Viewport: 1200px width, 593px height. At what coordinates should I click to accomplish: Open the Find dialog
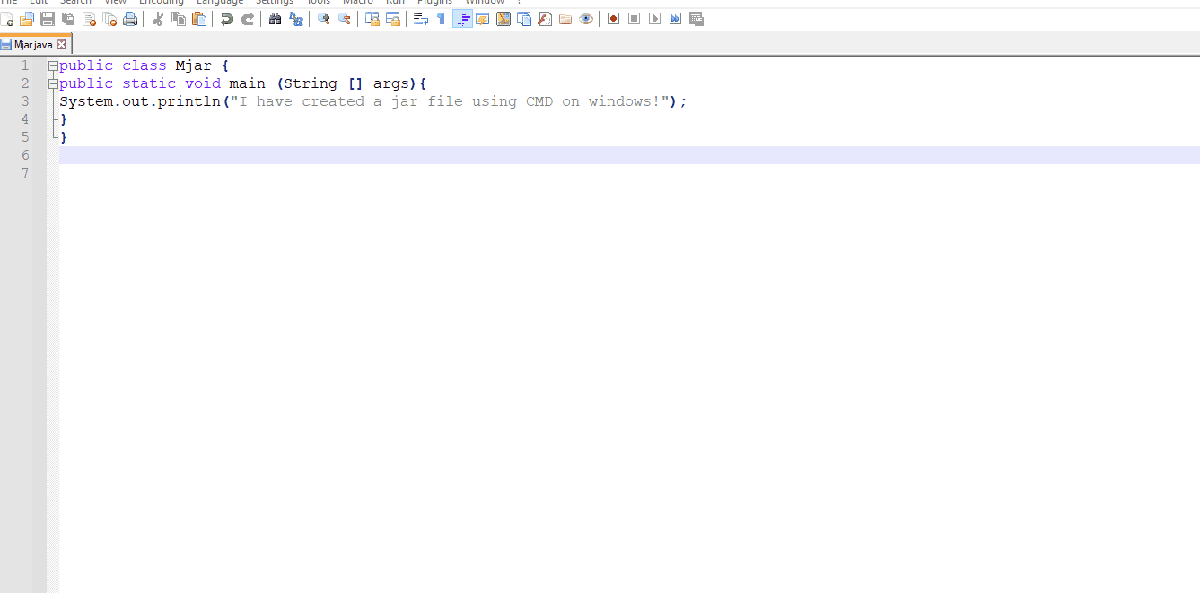tap(274, 18)
